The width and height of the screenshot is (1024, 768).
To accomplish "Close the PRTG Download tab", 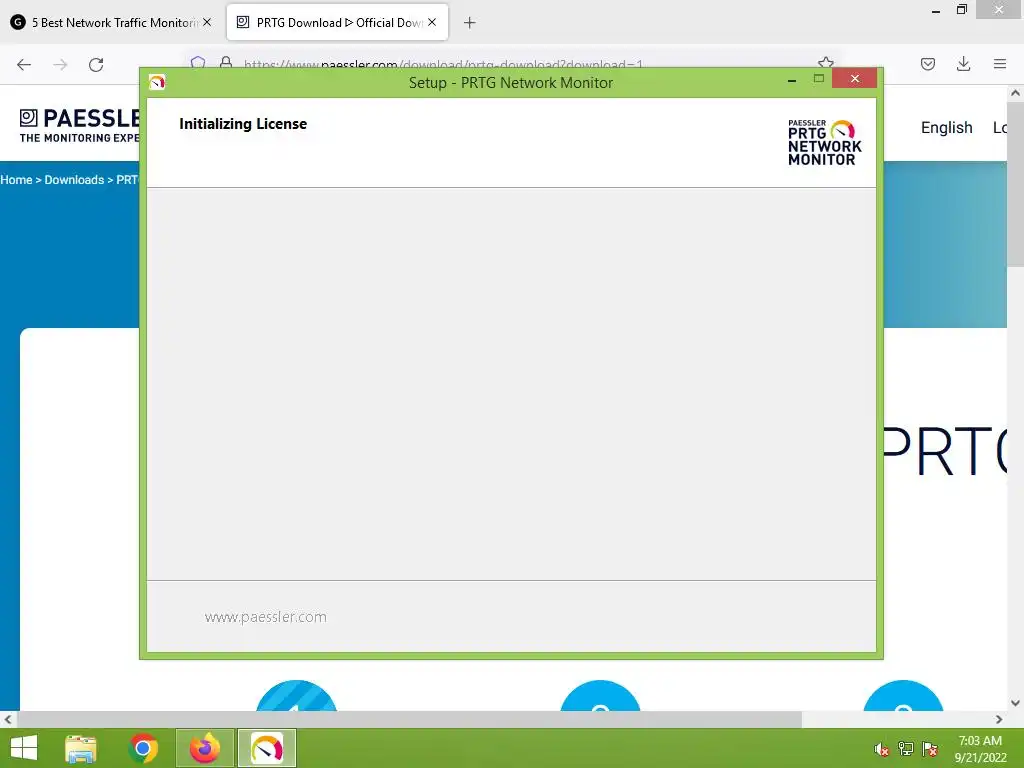I will tap(432, 22).
